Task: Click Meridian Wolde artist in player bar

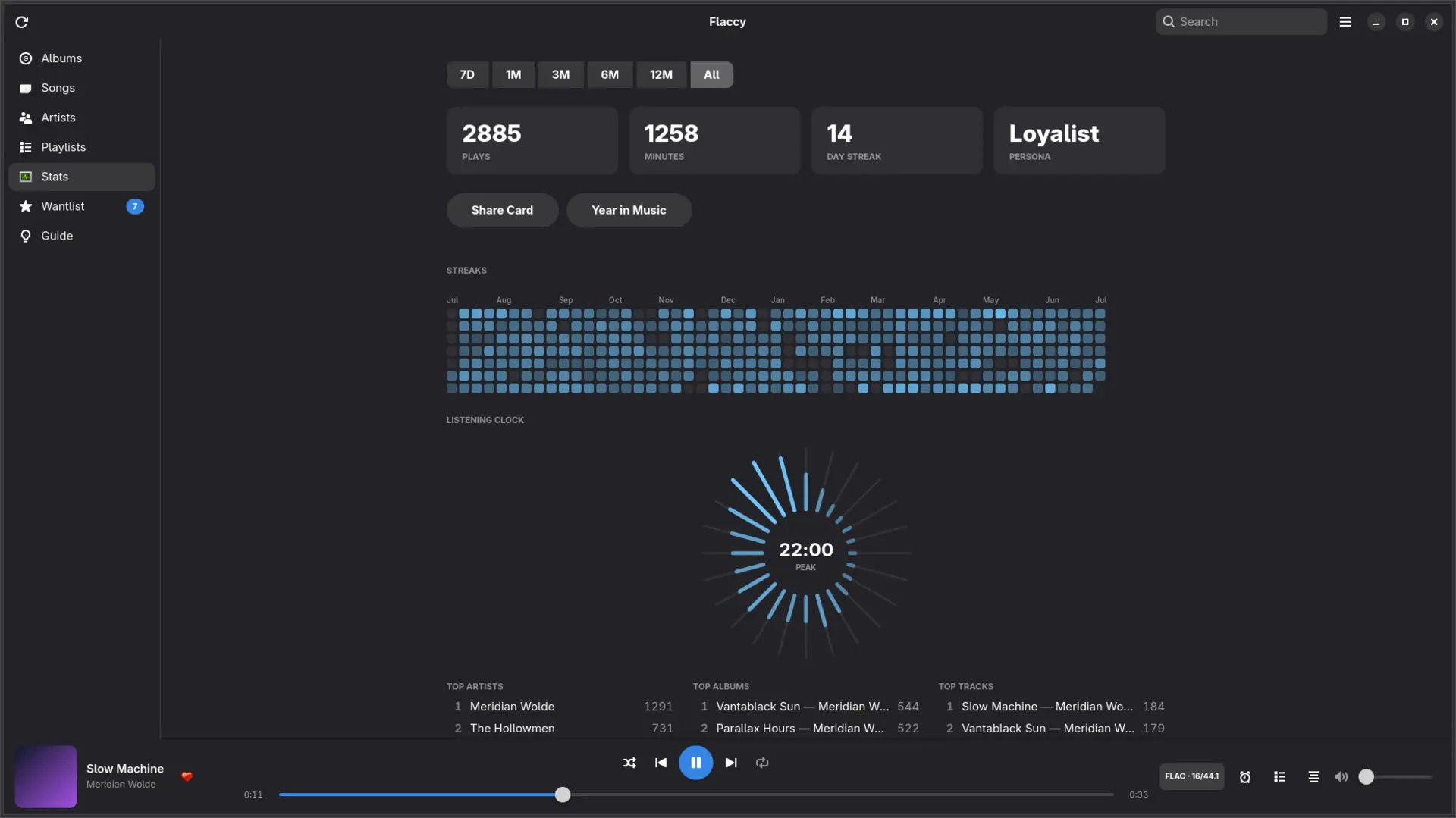Action: (121, 785)
